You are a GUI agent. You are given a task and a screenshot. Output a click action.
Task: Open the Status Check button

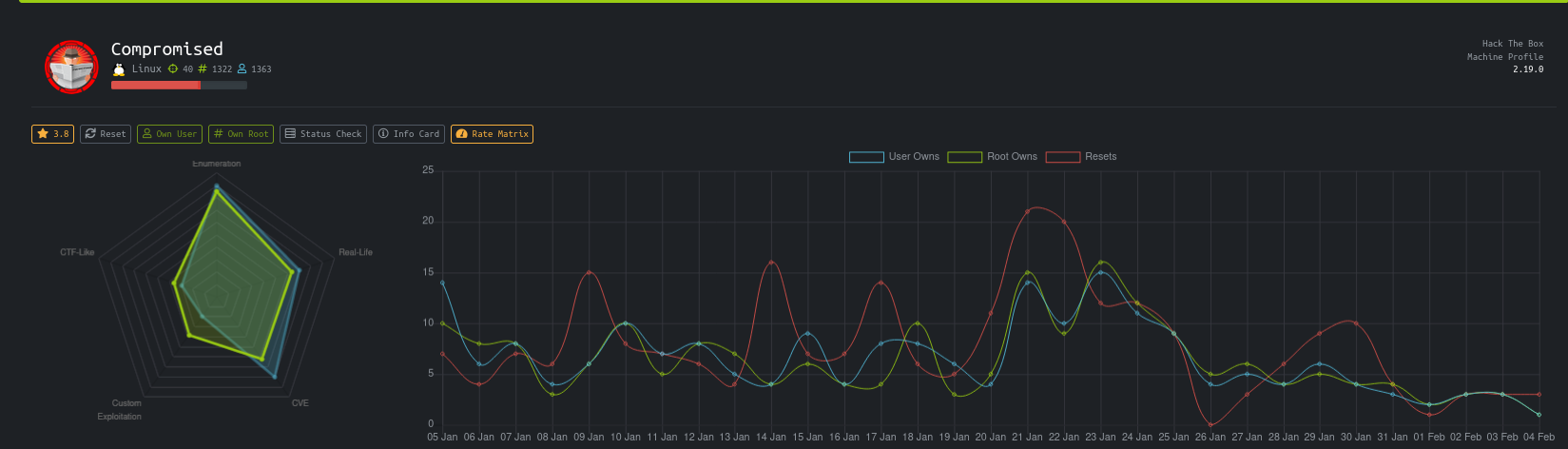pos(323,134)
